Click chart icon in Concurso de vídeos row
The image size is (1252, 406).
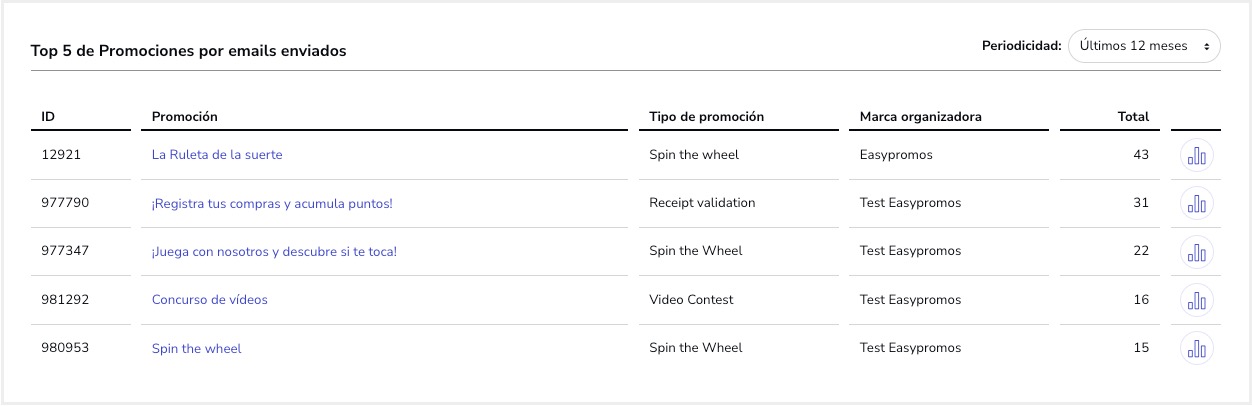(1197, 300)
